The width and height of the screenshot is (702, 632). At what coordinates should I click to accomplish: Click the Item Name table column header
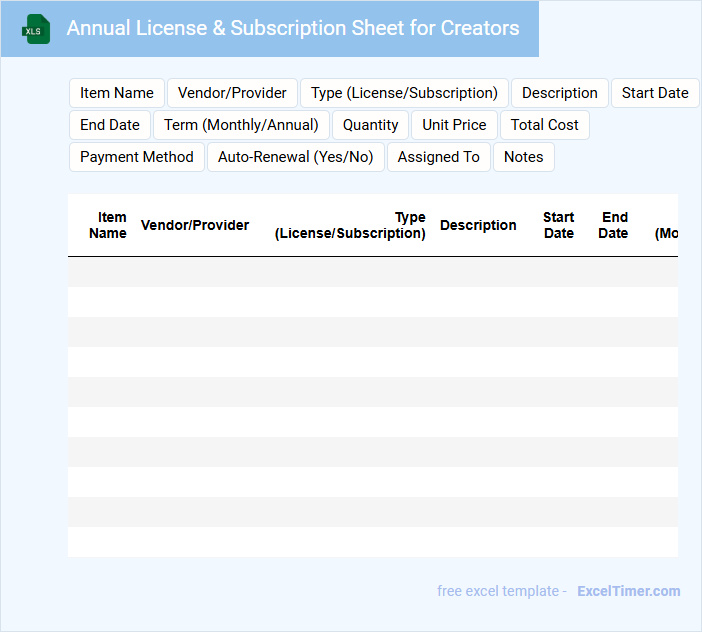coord(108,225)
